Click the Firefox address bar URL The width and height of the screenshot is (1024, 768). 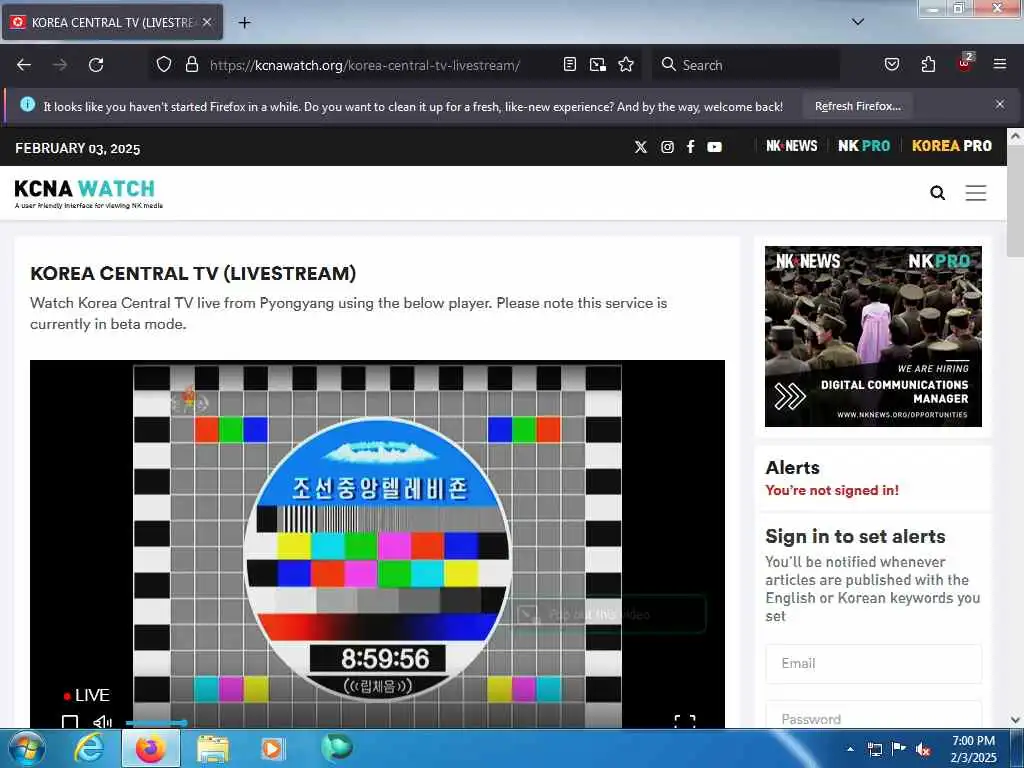[364, 65]
